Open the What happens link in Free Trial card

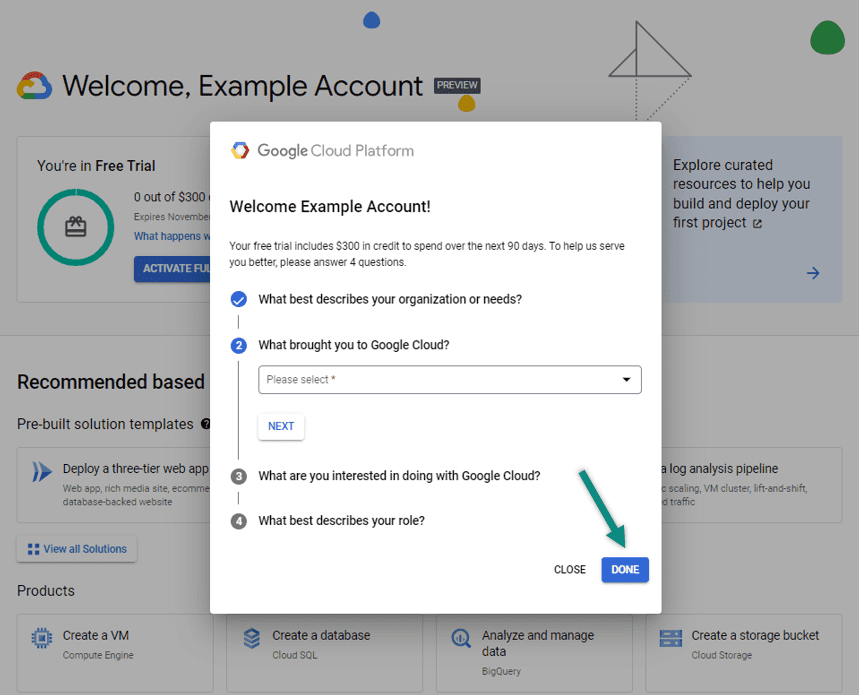pos(172,236)
